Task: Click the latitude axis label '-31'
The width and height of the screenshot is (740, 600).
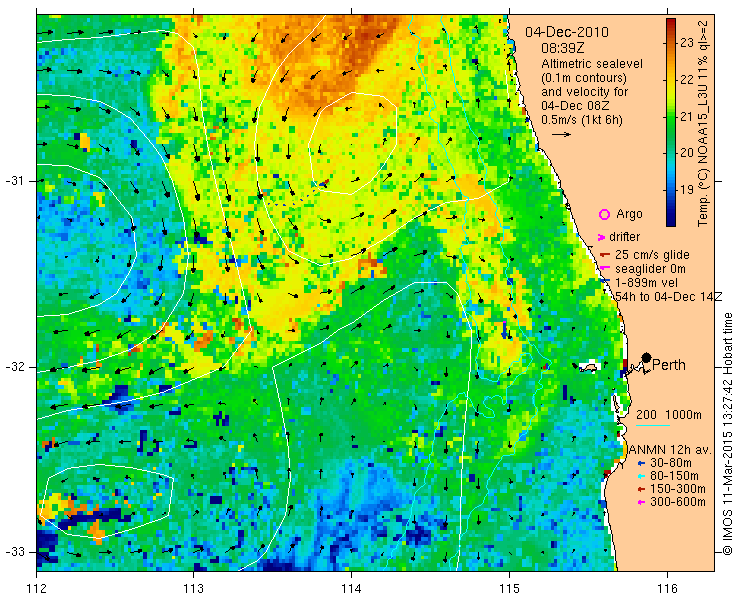Action: pyautogui.click(x=14, y=181)
